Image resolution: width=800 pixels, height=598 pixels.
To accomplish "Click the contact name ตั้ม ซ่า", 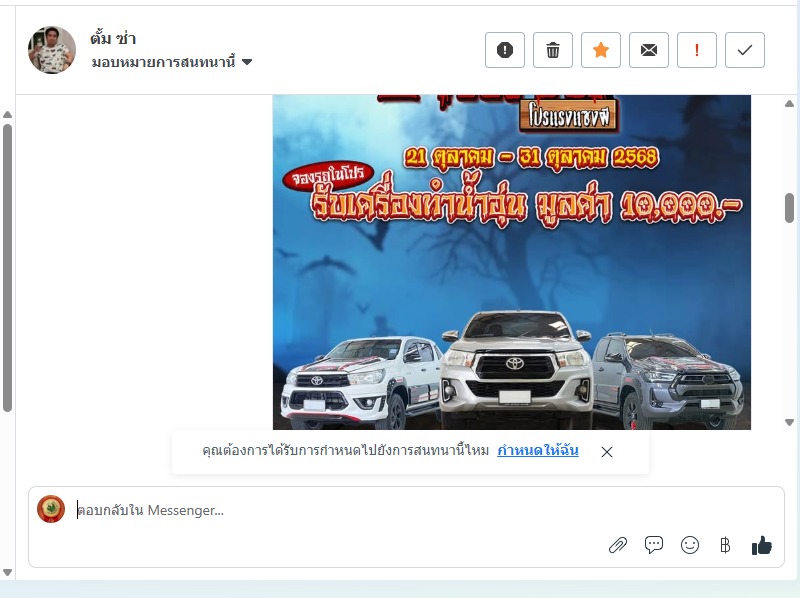I will [113, 38].
